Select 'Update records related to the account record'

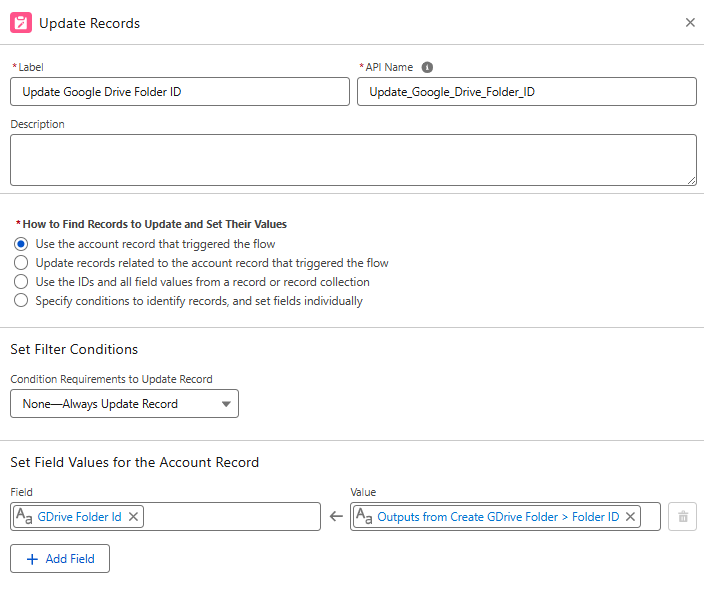click(21, 263)
